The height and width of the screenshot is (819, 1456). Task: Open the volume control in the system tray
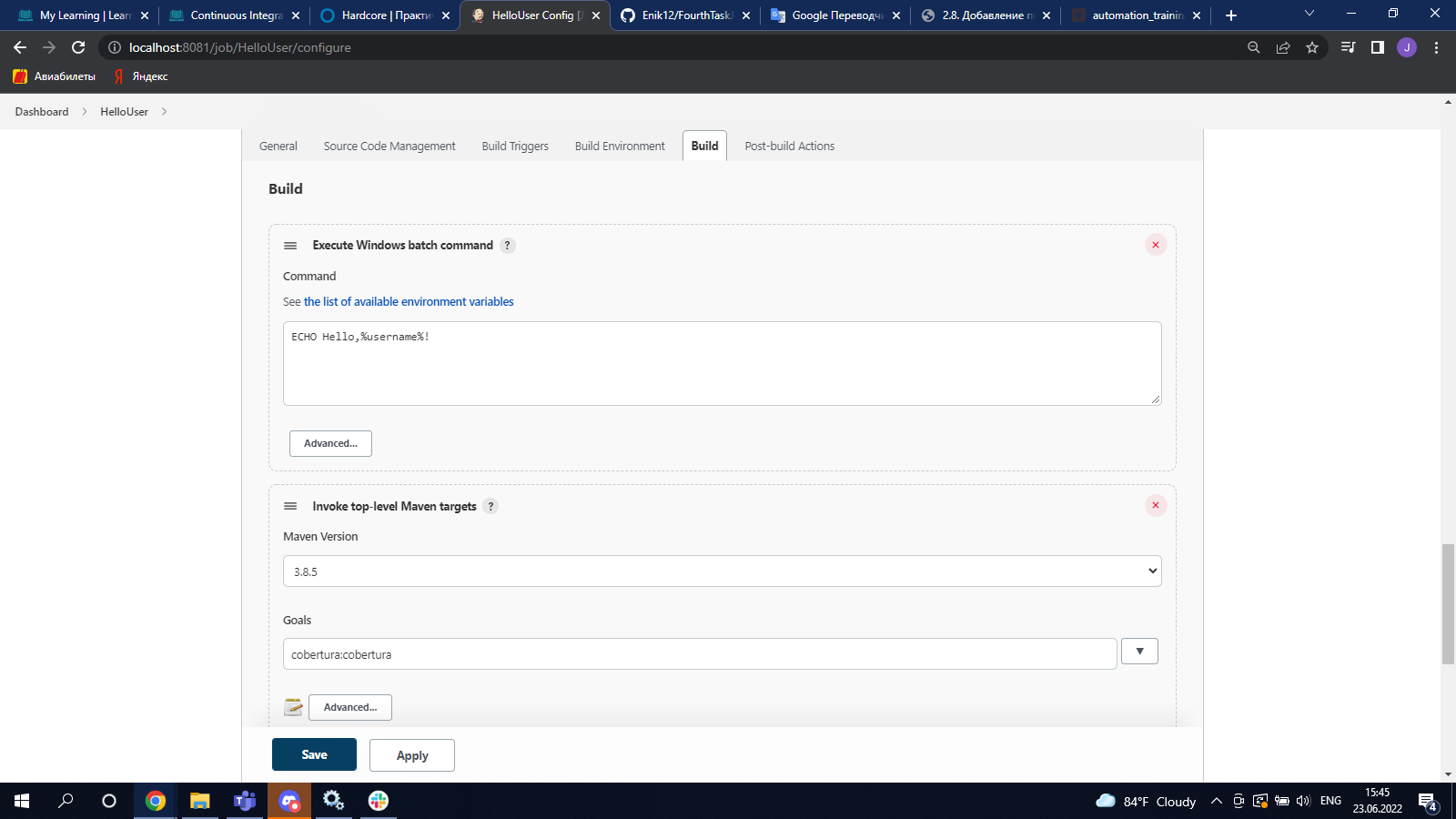tap(1303, 801)
